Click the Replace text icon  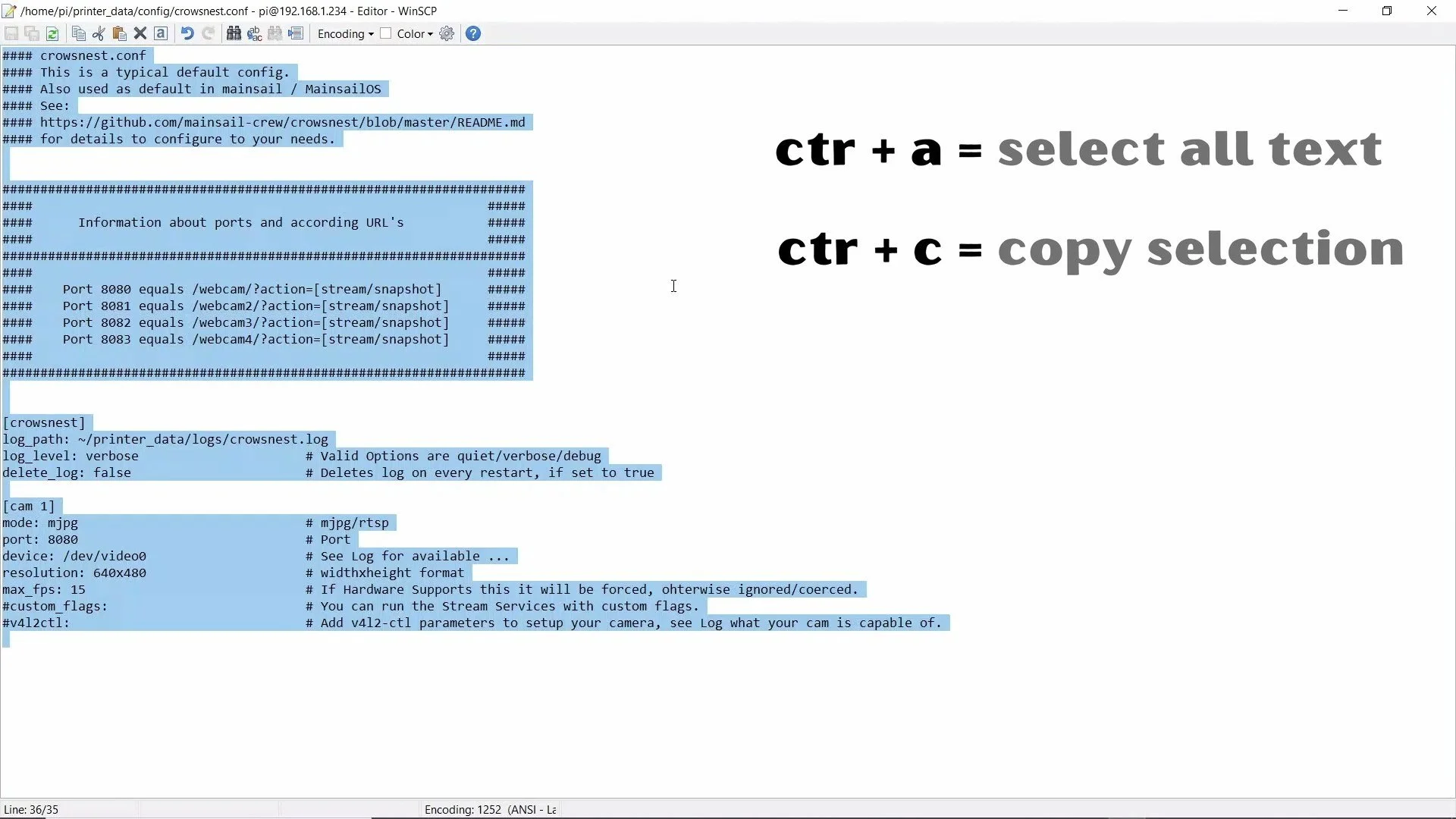pyautogui.click(x=254, y=33)
